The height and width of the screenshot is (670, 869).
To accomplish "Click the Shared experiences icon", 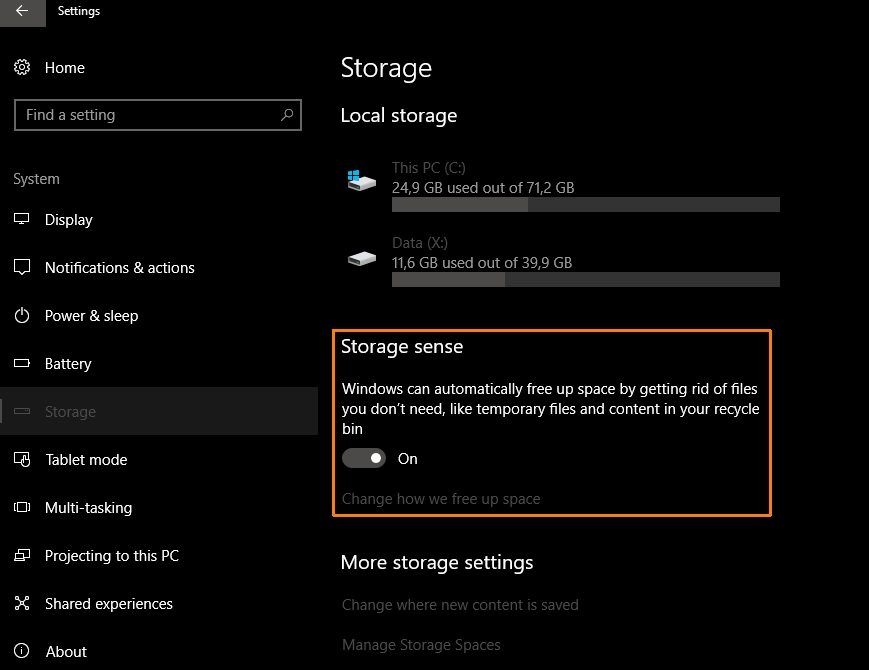I will pos(22,604).
